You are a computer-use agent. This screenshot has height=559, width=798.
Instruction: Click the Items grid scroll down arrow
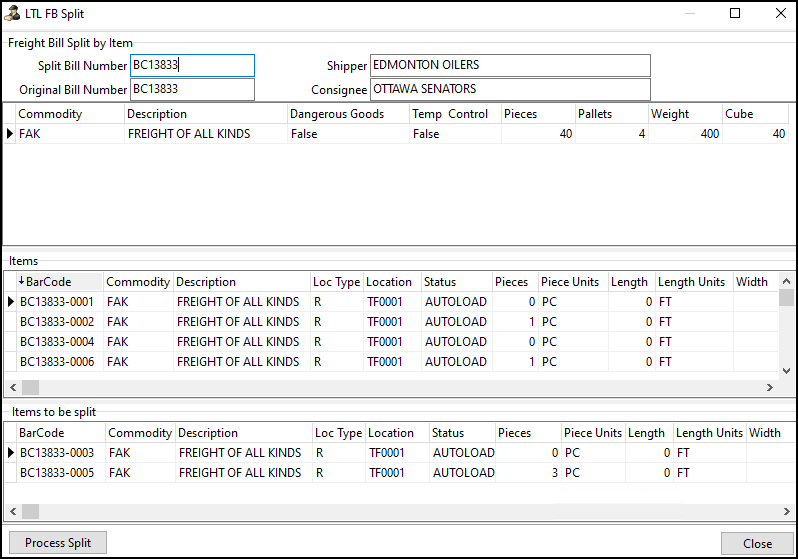pyautogui.click(x=786, y=371)
